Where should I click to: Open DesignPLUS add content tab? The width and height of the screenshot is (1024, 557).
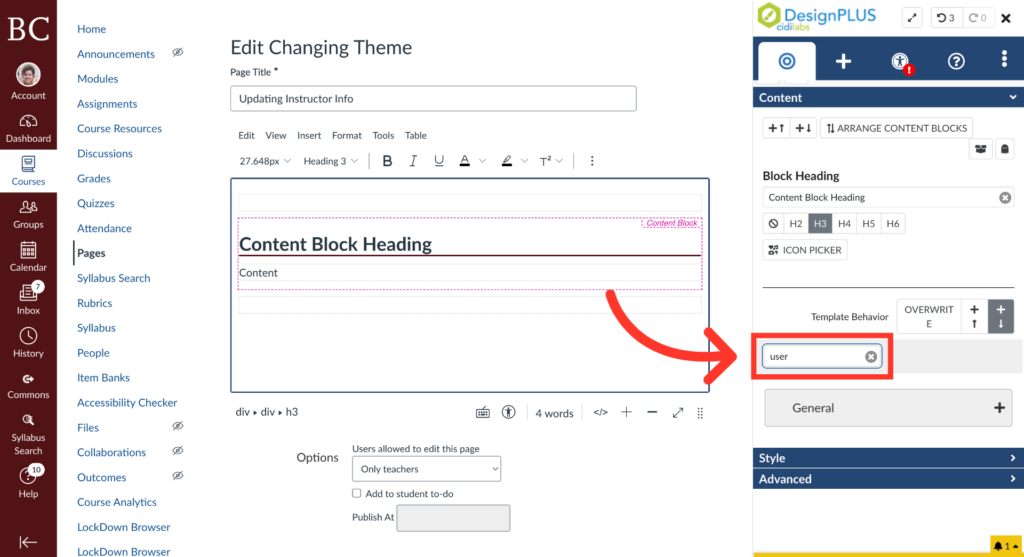pos(843,61)
